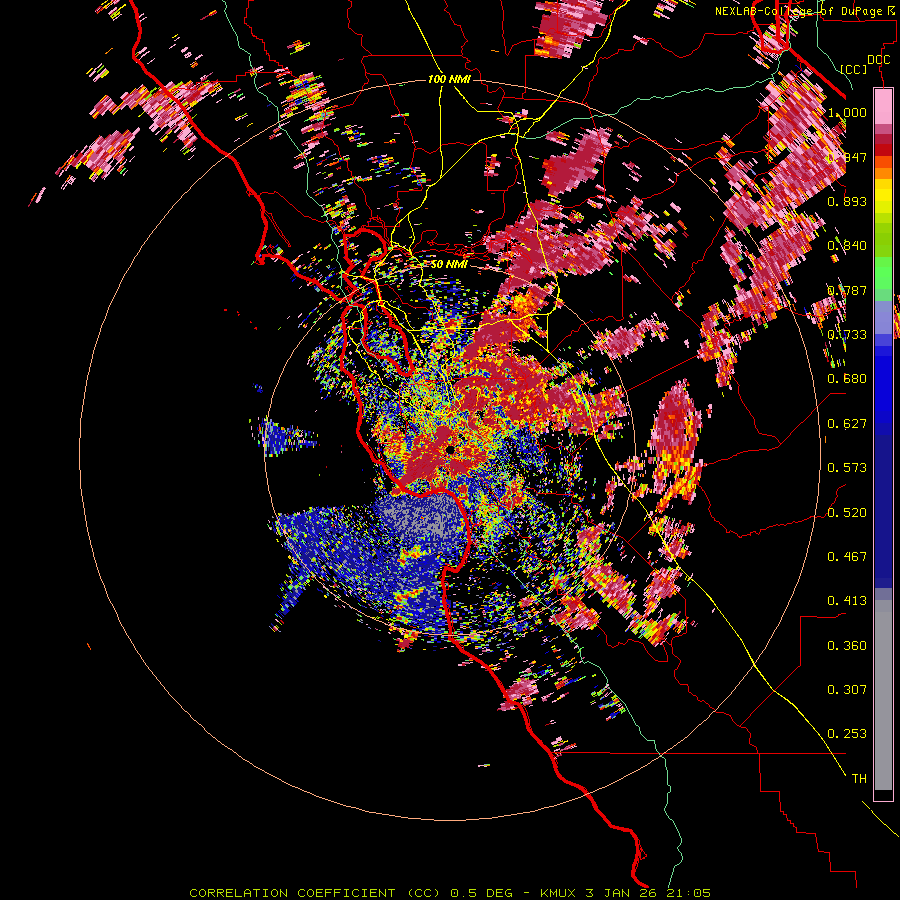Select the 0.947 value on the legend
This screenshot has width=900, height=900.
tap(847, 157)
